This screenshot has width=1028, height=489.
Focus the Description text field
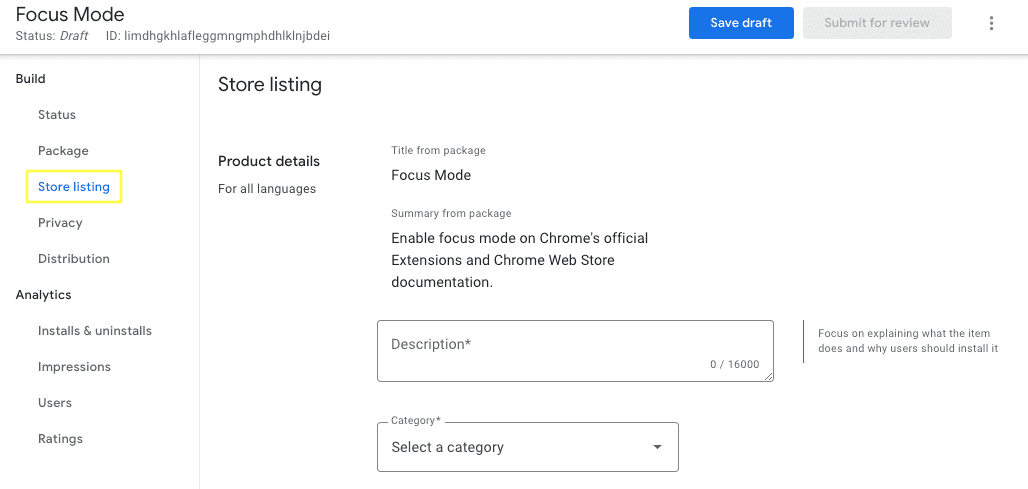574,350
